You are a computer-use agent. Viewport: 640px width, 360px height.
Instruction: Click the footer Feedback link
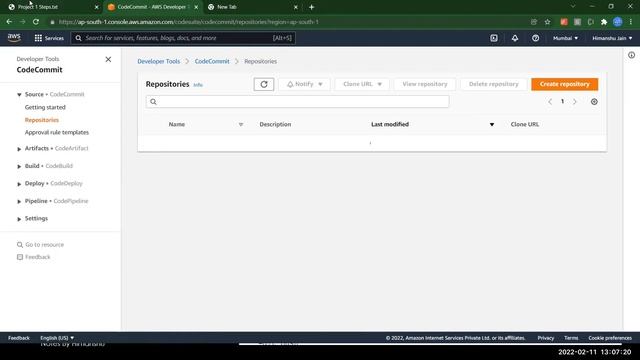click(x=19, y=338)
